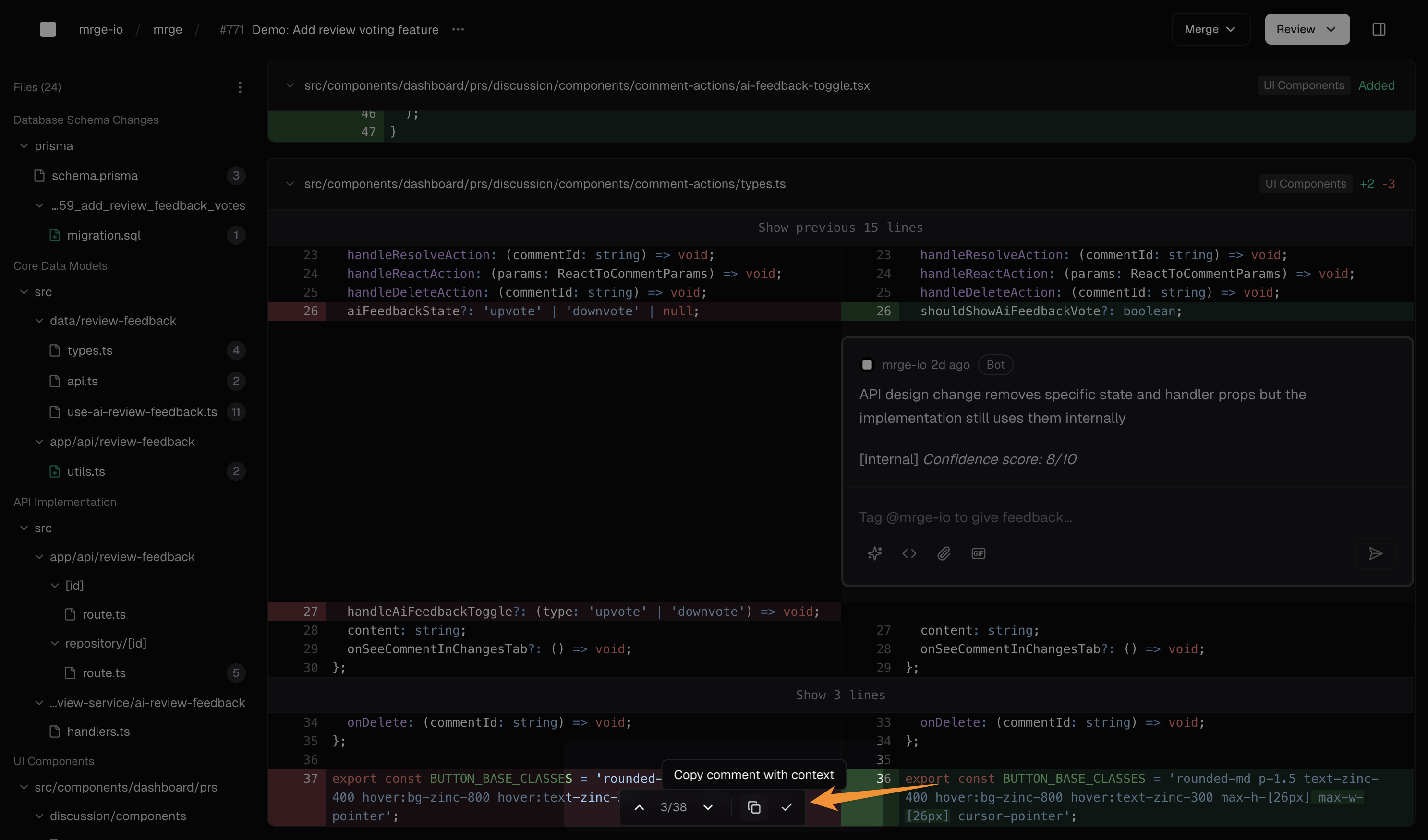This screenshot has height=840, width=1428.
Task: Mark comment resolved with checkmark icon
Action: click(x=787, y=807)
